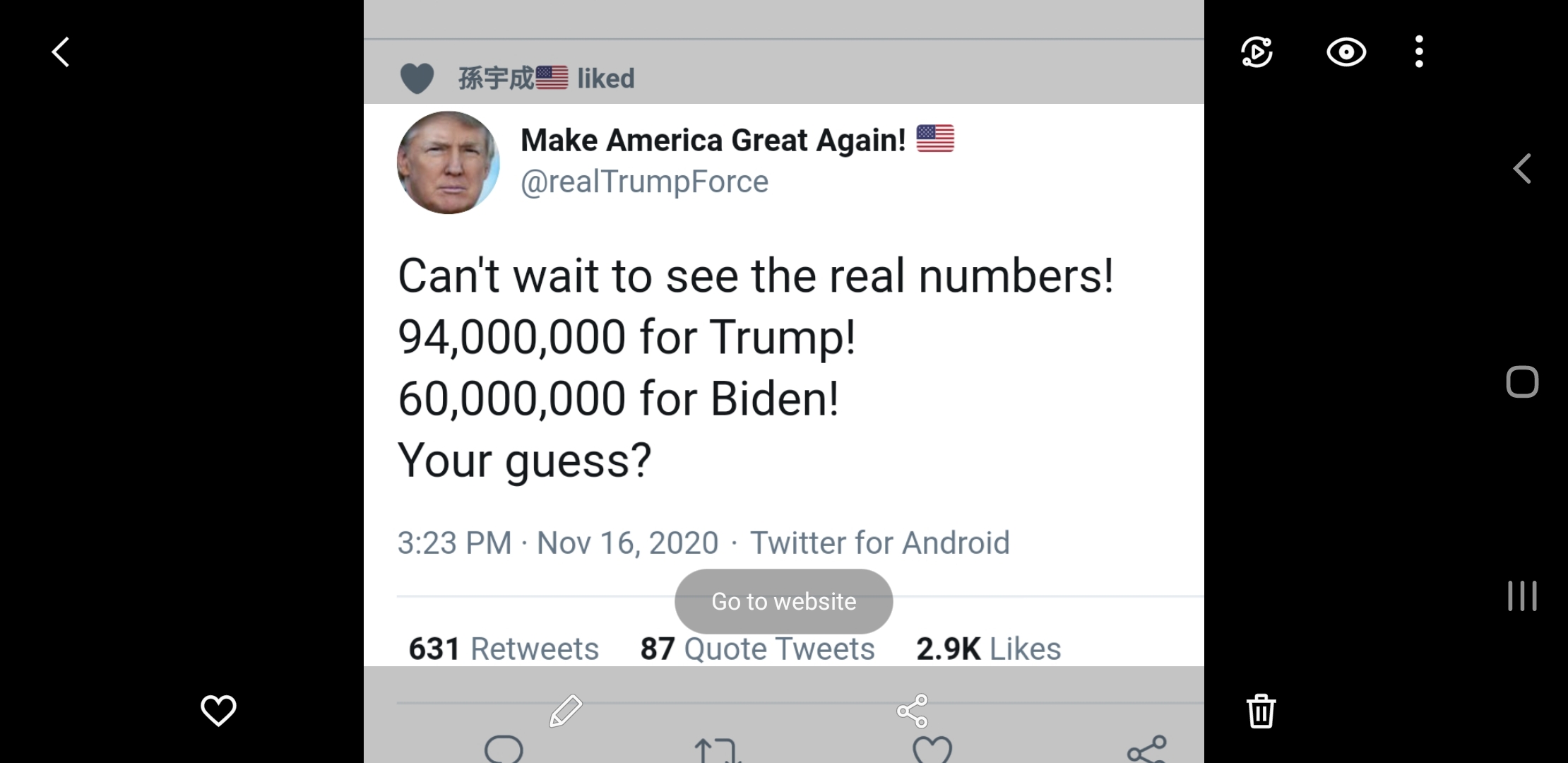This screenshot has width=1568, height=763.
Task: Tap the pencil edit icon
Action: [x=566, y=711]
